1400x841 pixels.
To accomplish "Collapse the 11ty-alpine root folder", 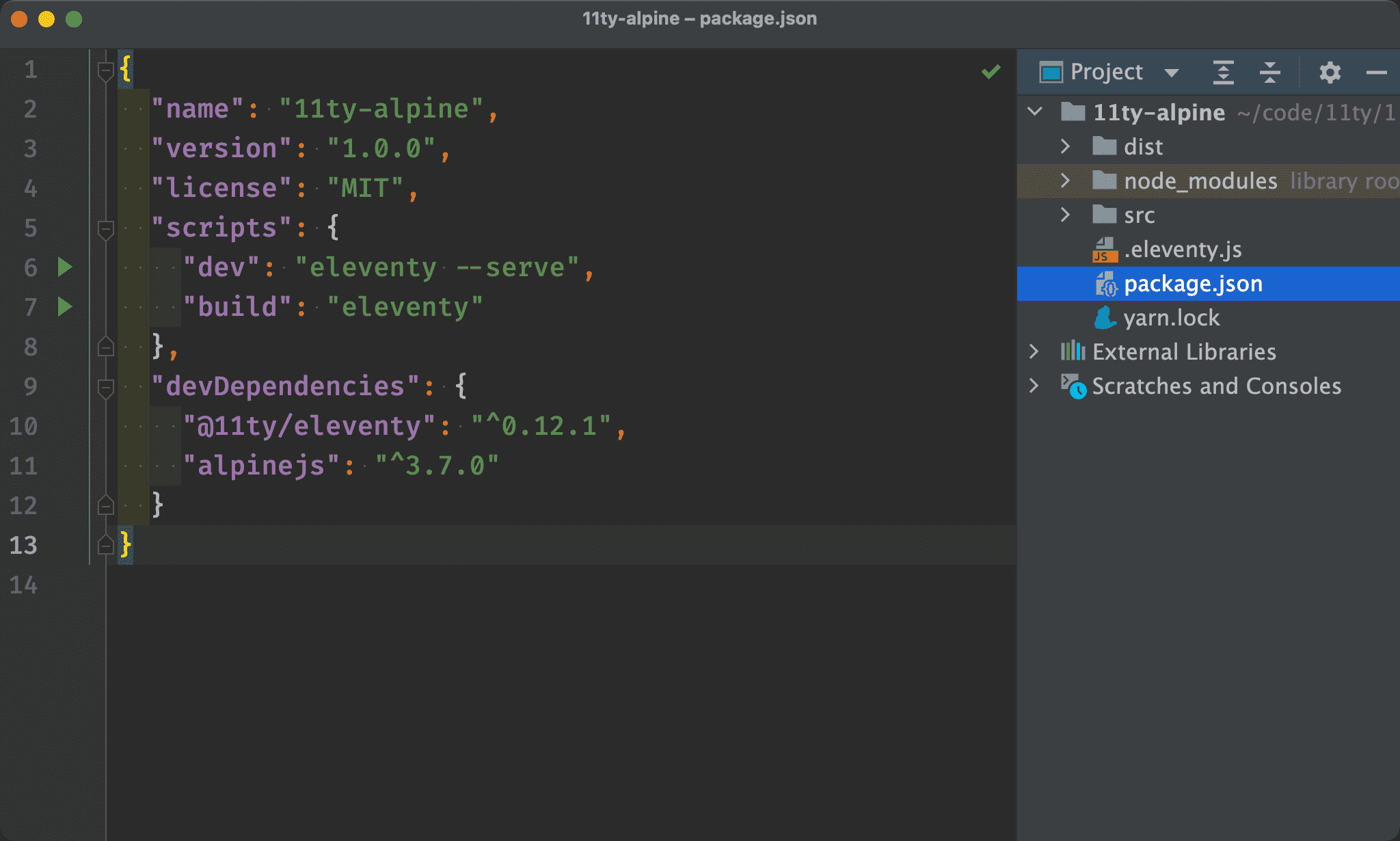I will click(1035, 111).
